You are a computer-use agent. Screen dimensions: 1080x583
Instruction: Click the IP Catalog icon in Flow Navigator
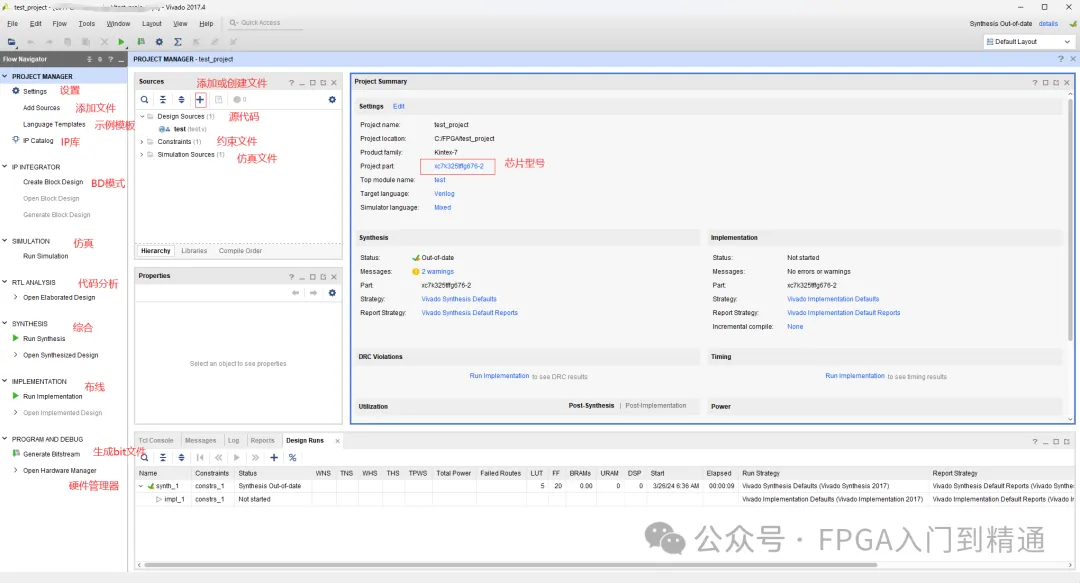tap(16, 140)
